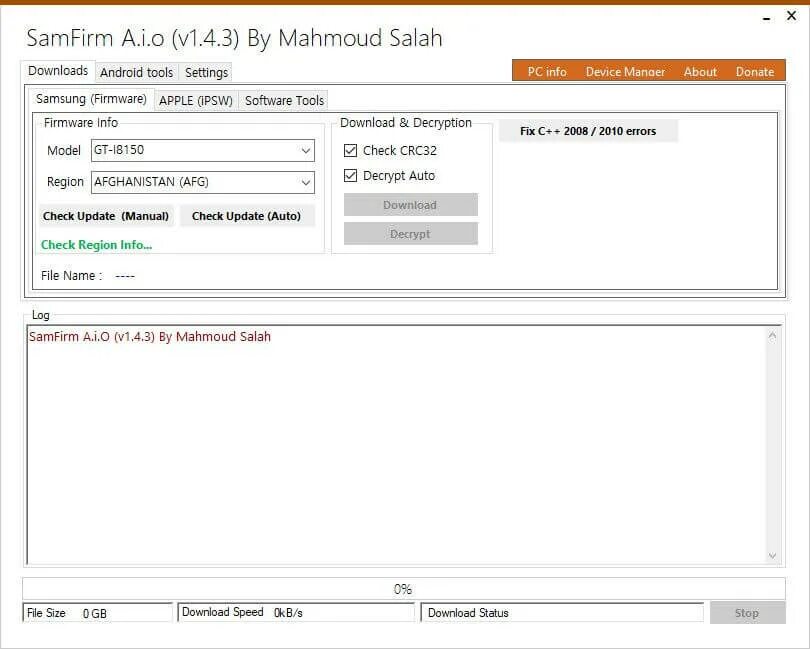The height and width of the screenshot is (649, 810).
Task: Click the AFGHANISTAN (AFG) region field
Action: tap(202, 182)
